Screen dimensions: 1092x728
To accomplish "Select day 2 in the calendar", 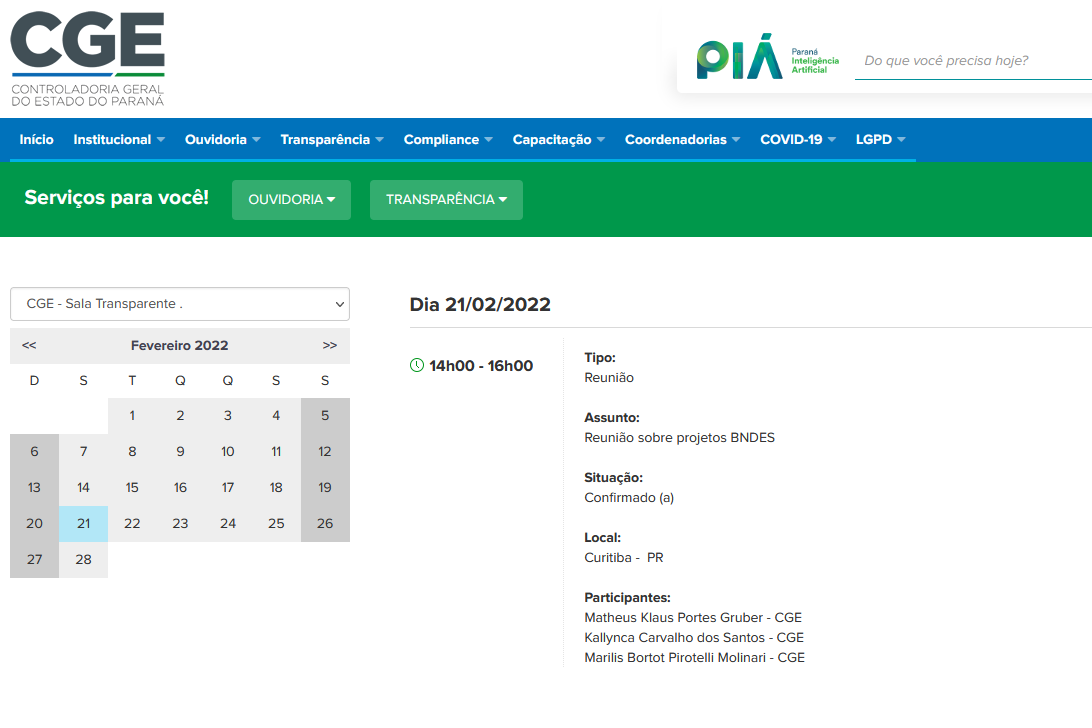I will click(180, 416).
